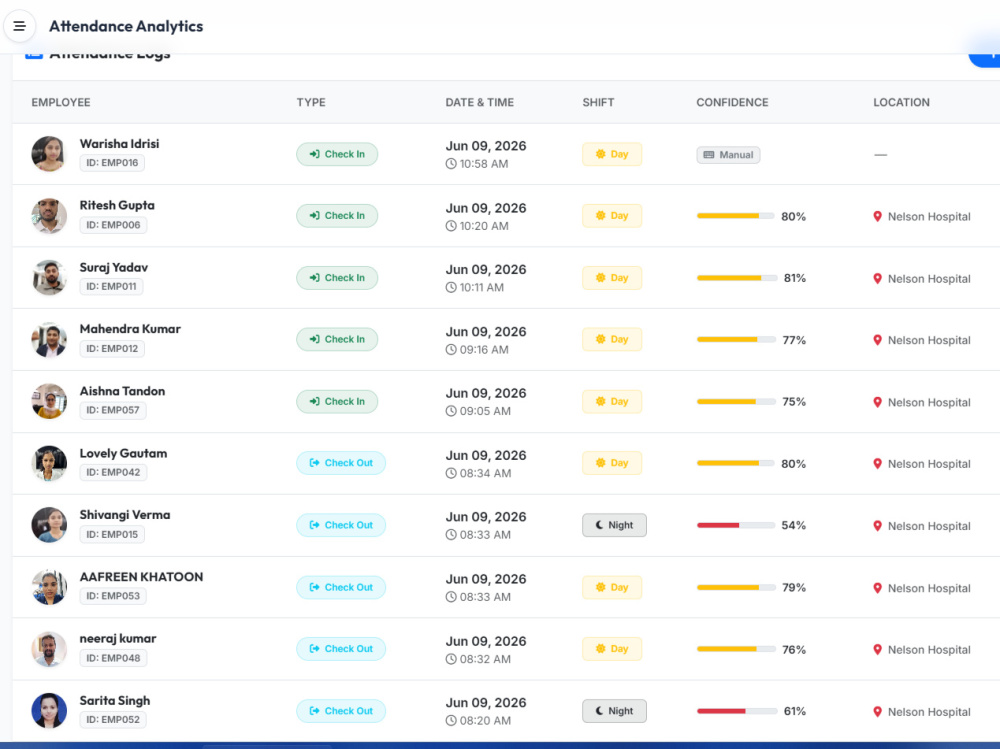Click the ID: EMP012 tag
This screenshot has width=1000, height=749.
(x=112, y=348)
